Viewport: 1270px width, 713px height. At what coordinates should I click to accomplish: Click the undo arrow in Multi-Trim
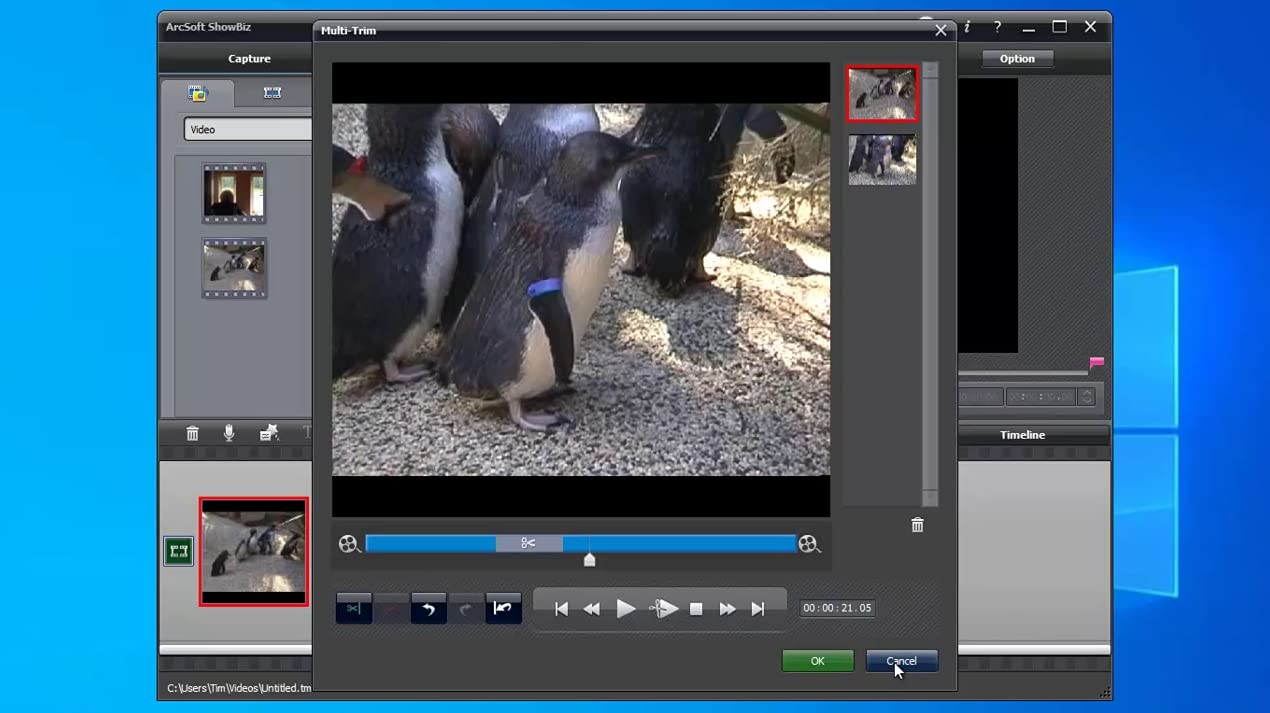pos(428,608)
